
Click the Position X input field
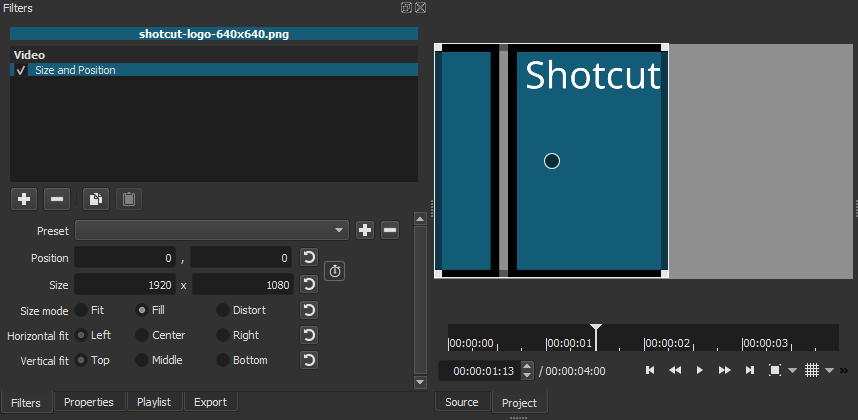(125, 258)
